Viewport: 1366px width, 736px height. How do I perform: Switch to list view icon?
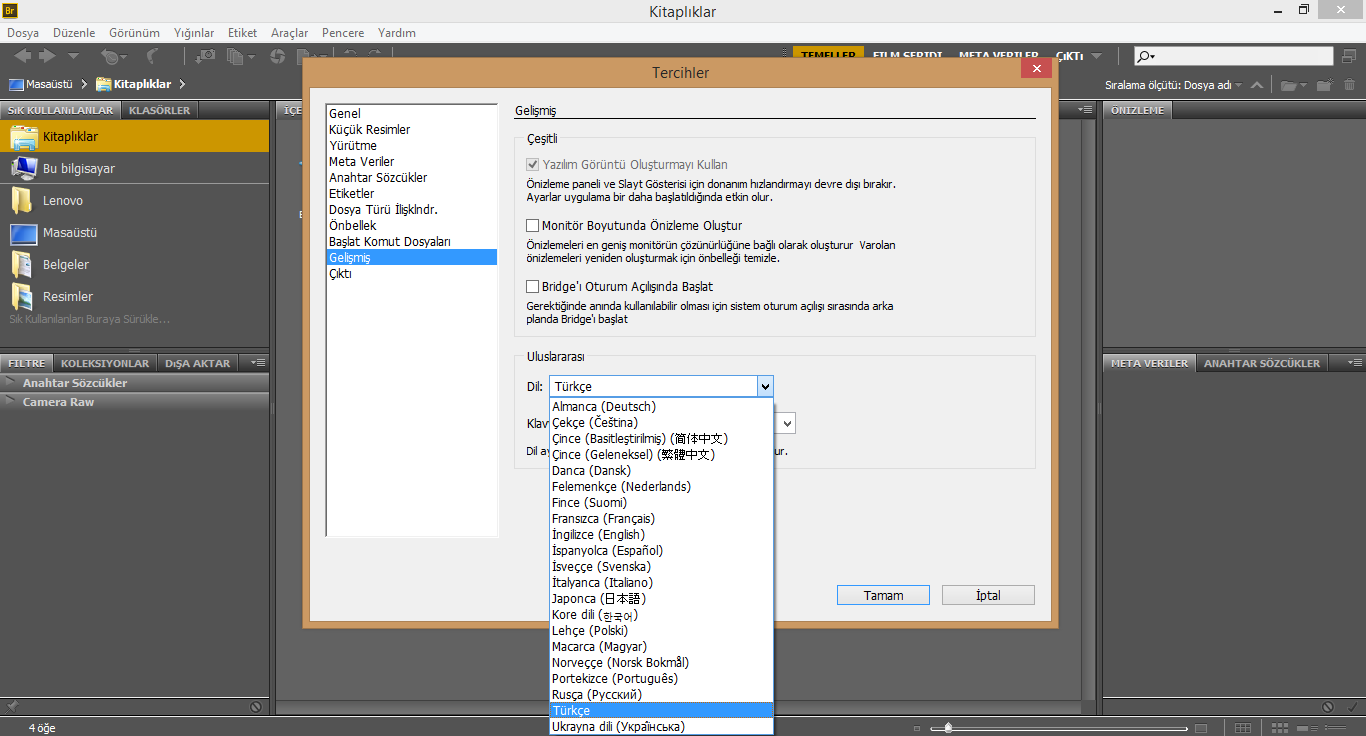pos(1335,728)
